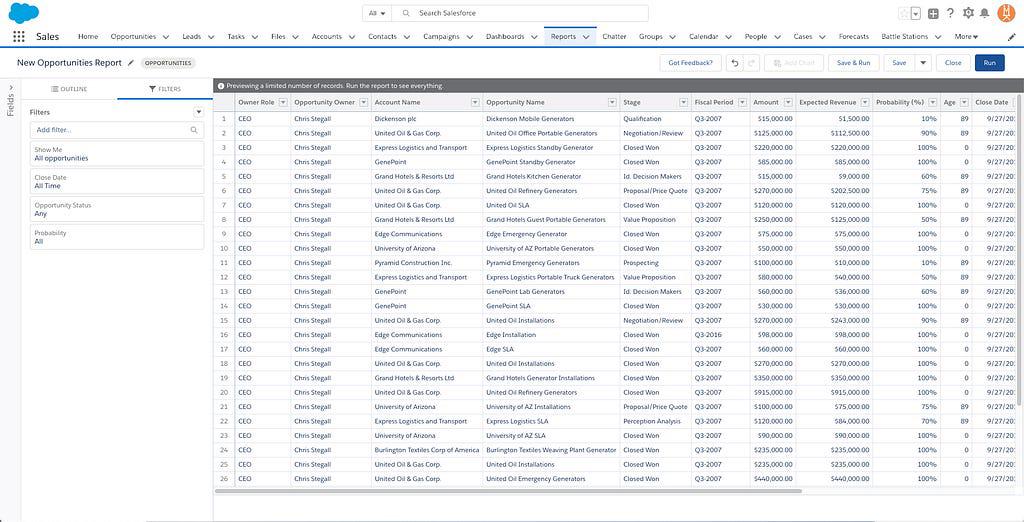Viewport: 1024px width, 522px height.
Task: Click the pencil icon to edit the nav bar
Action: click(1011, 37)
